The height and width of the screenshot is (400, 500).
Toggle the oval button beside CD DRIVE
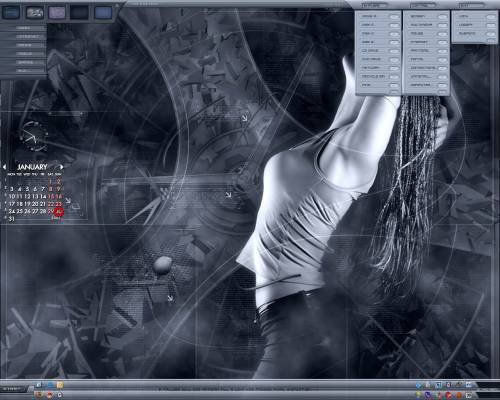pyautogui.click(x=394, y=51)
